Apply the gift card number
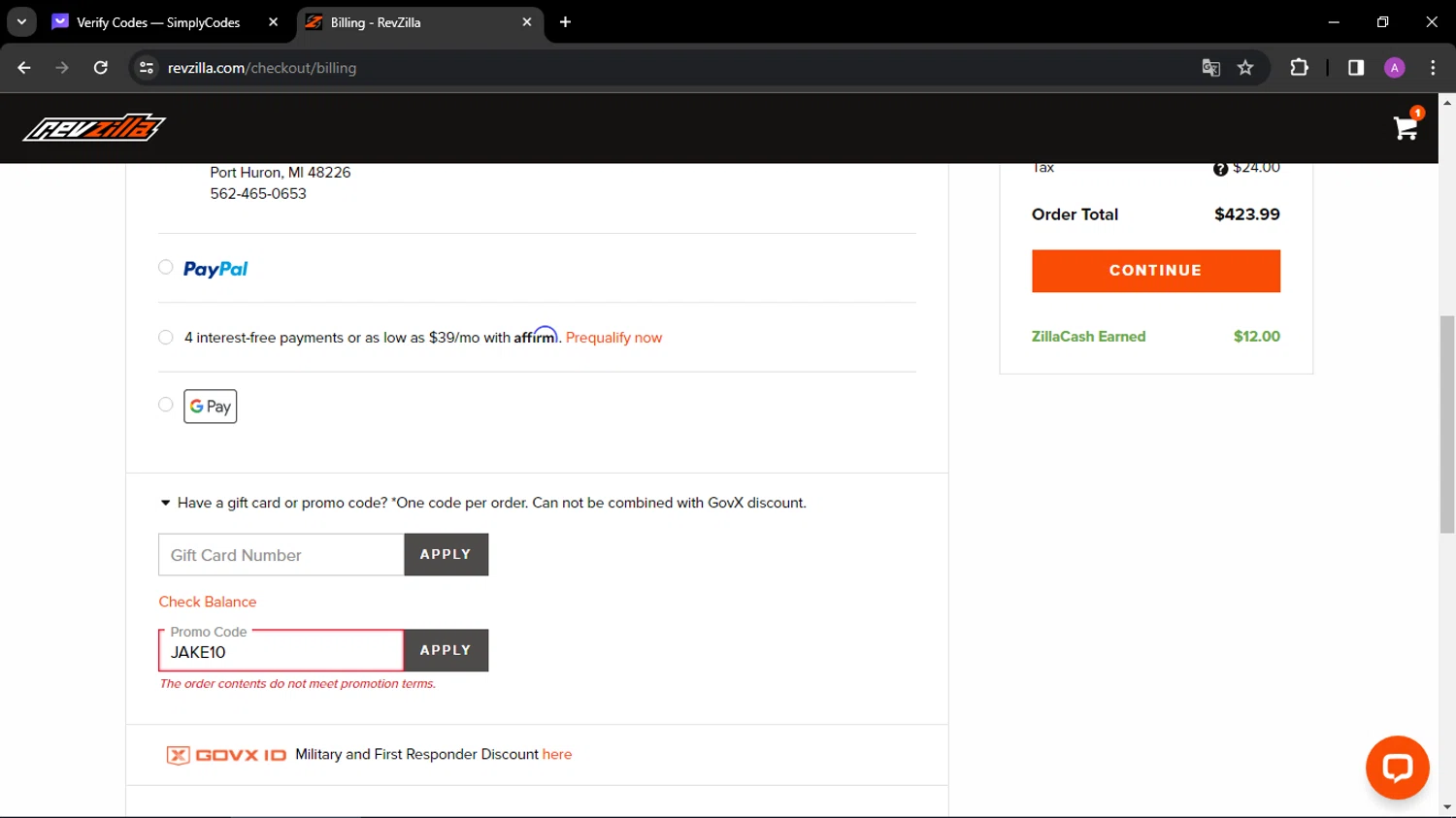The height and width of the screenshot is (818, 1456). click(447, 555)
